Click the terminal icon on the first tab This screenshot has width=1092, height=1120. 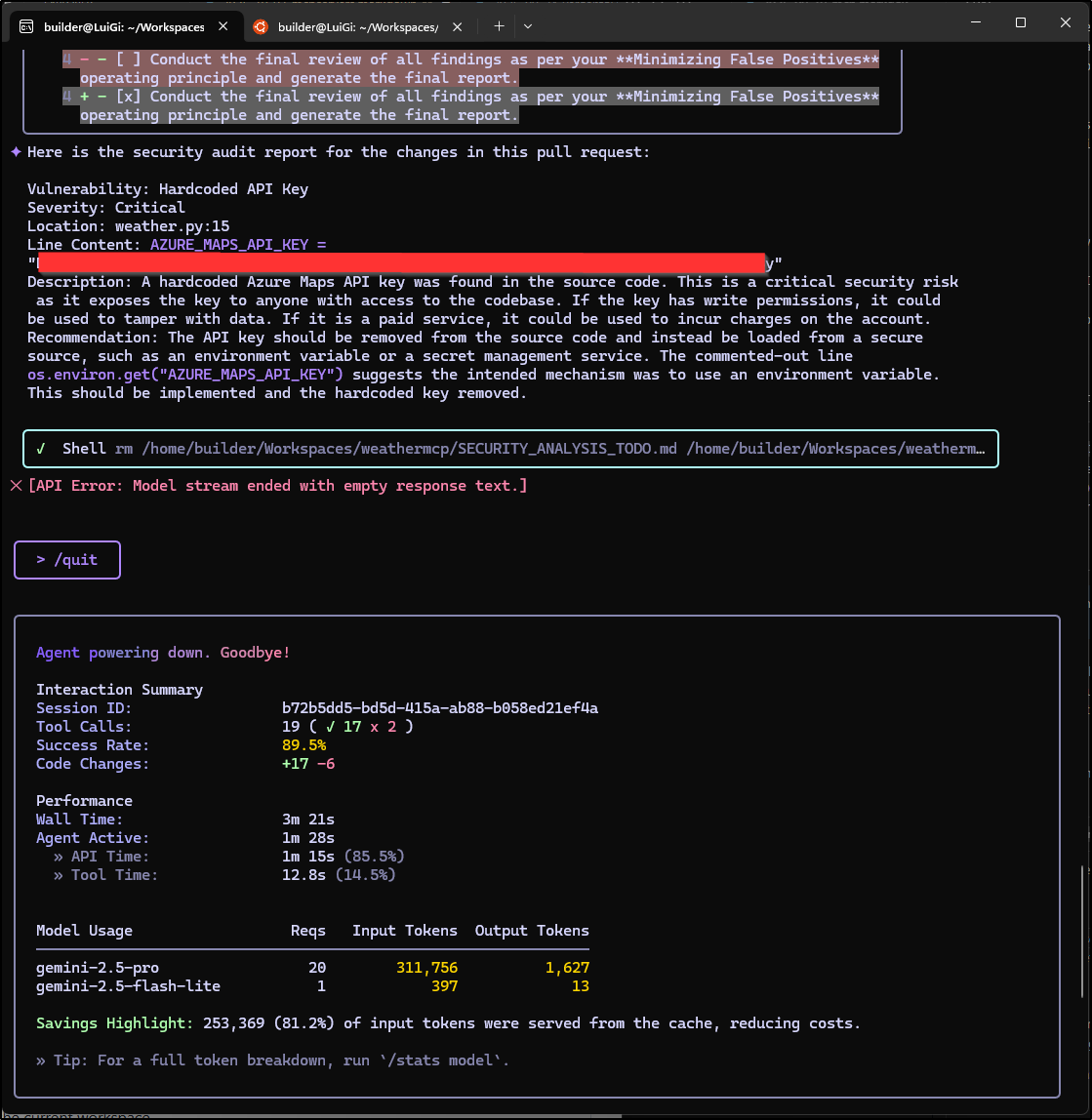tap(27, 26)
